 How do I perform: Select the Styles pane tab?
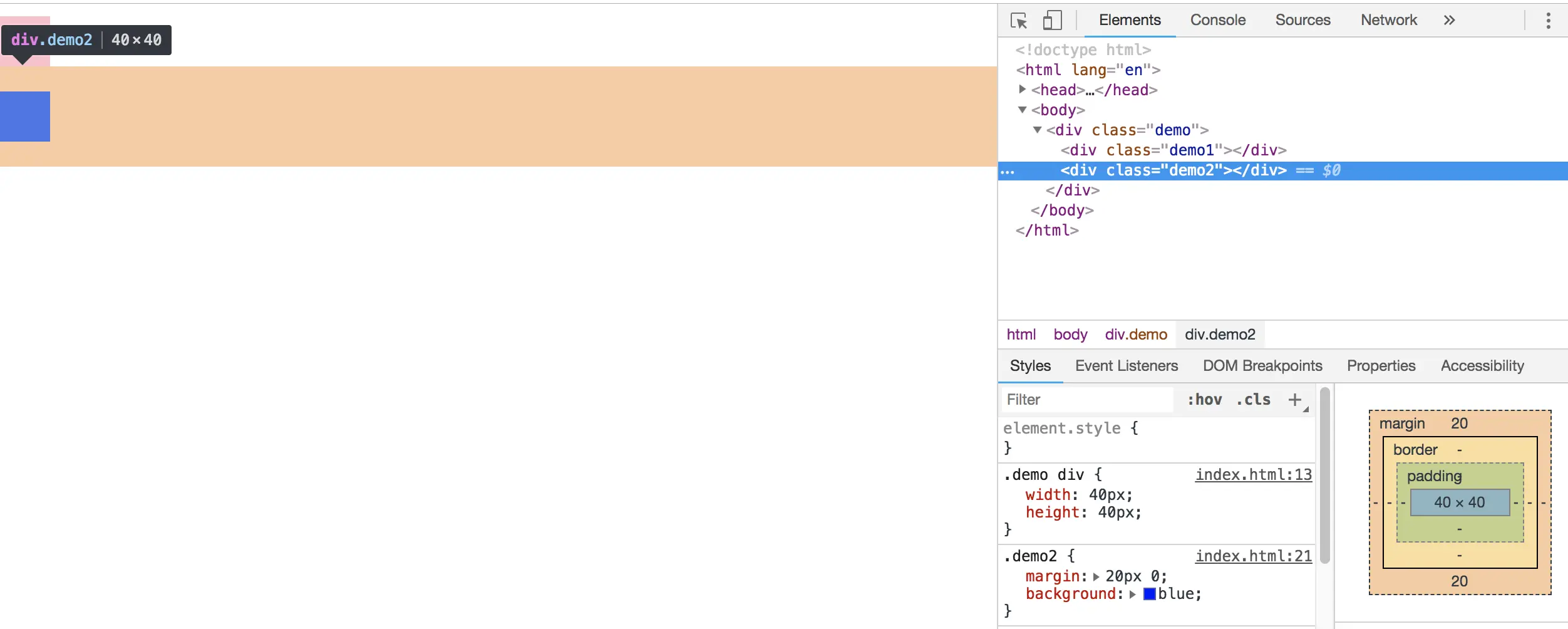pos(1030,366)
